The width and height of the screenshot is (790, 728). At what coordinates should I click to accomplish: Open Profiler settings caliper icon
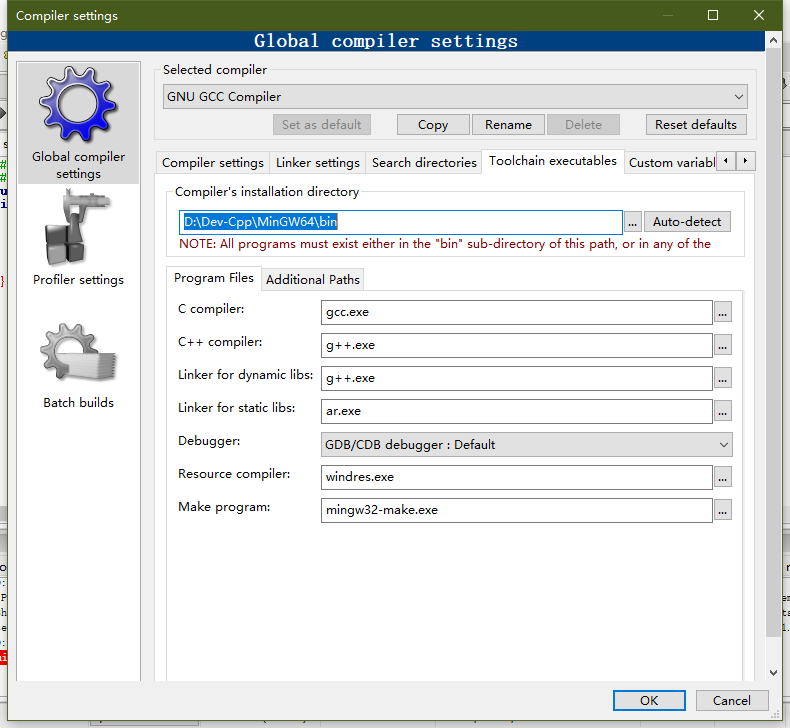78,228
